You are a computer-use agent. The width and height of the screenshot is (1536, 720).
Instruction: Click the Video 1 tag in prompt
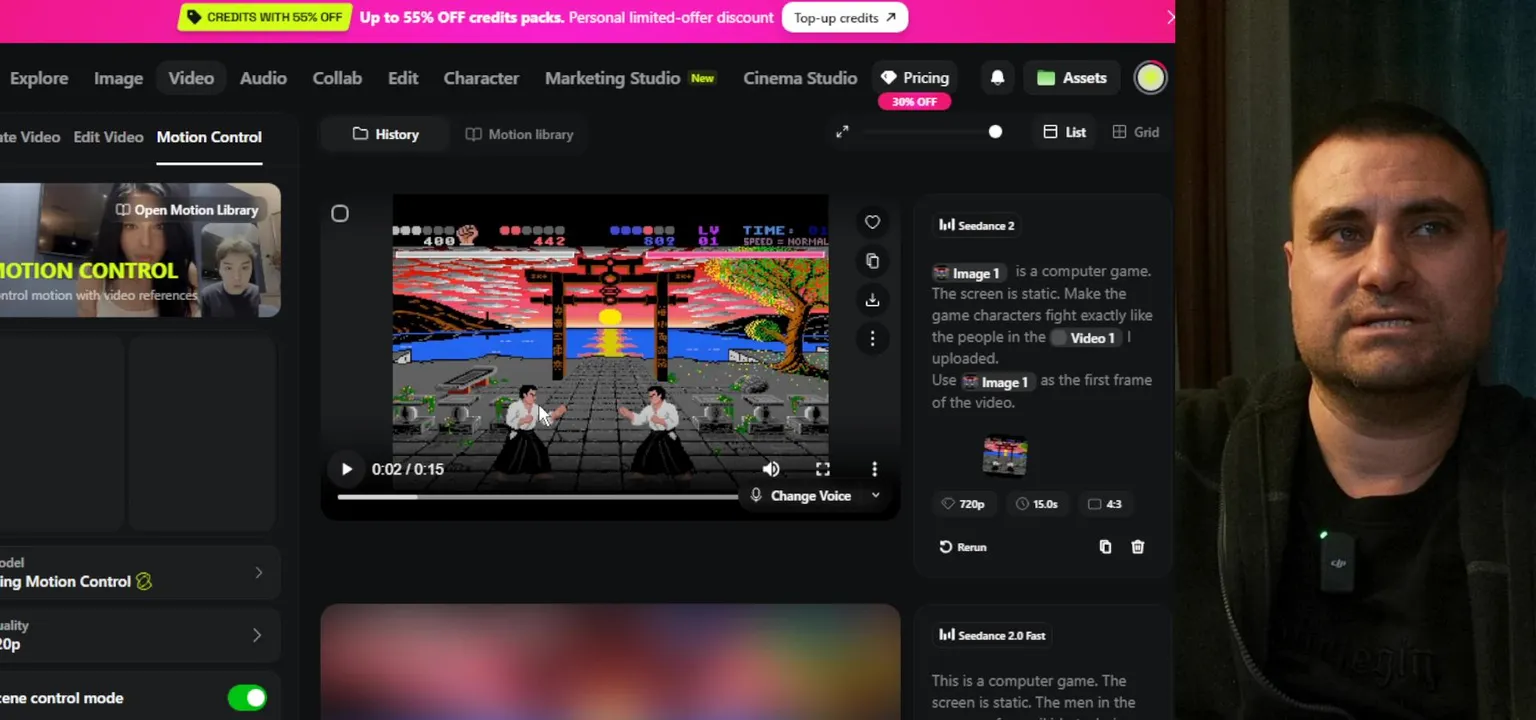pos(1085,338)
